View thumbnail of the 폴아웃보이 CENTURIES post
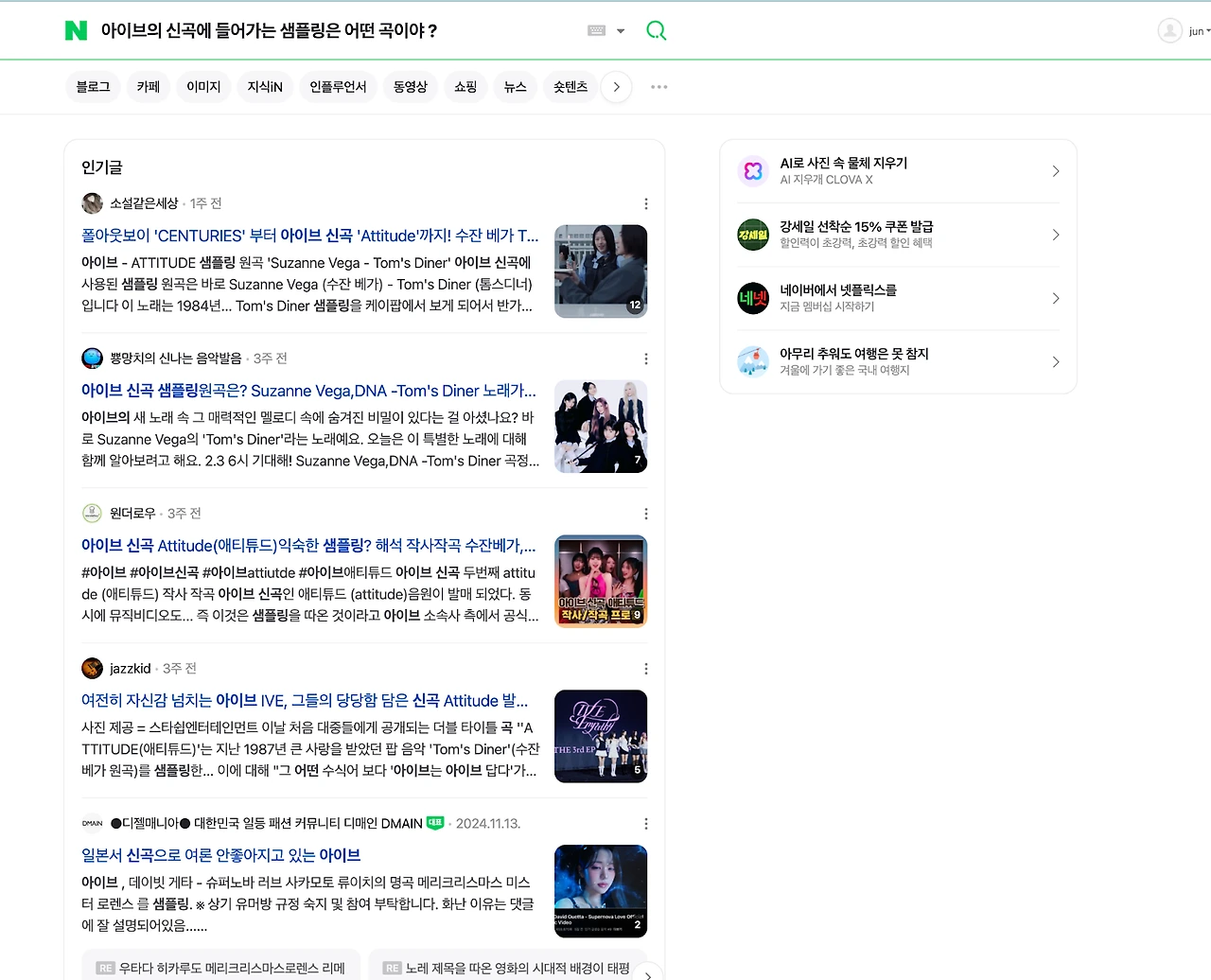The image size is (1211, 980). pyautogui.click(x=601, y=271)
